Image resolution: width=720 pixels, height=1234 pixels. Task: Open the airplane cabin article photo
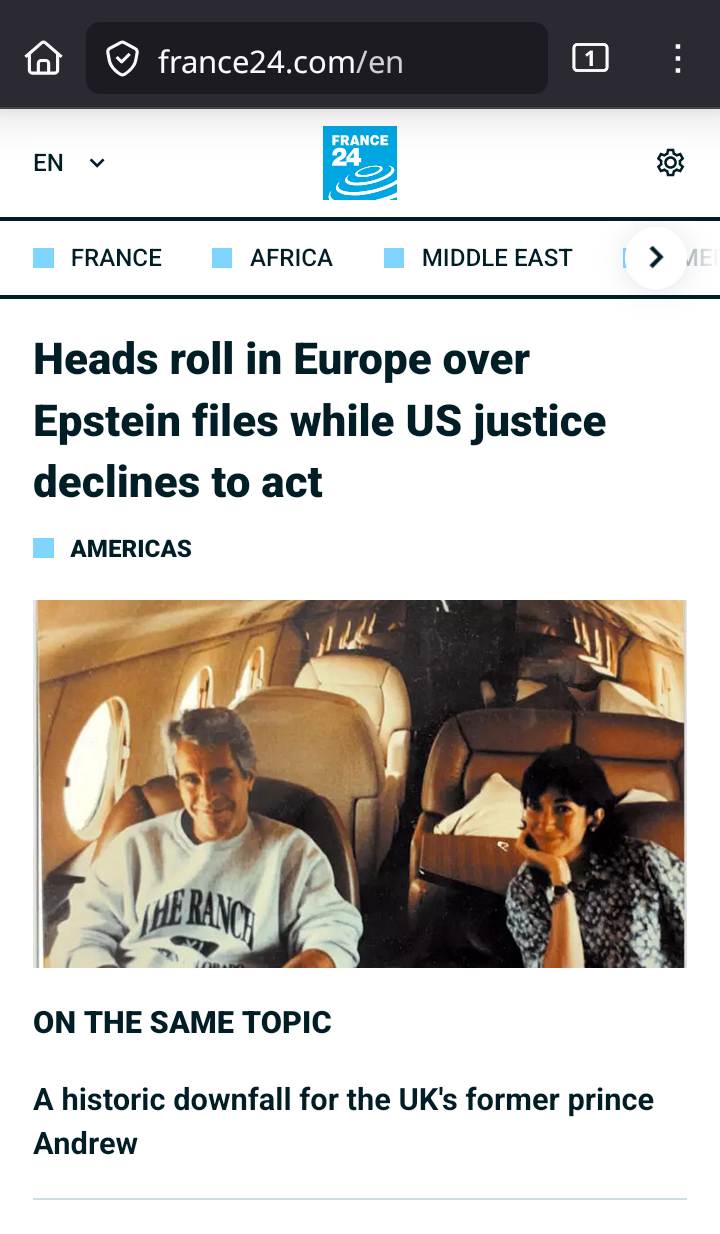360,783
